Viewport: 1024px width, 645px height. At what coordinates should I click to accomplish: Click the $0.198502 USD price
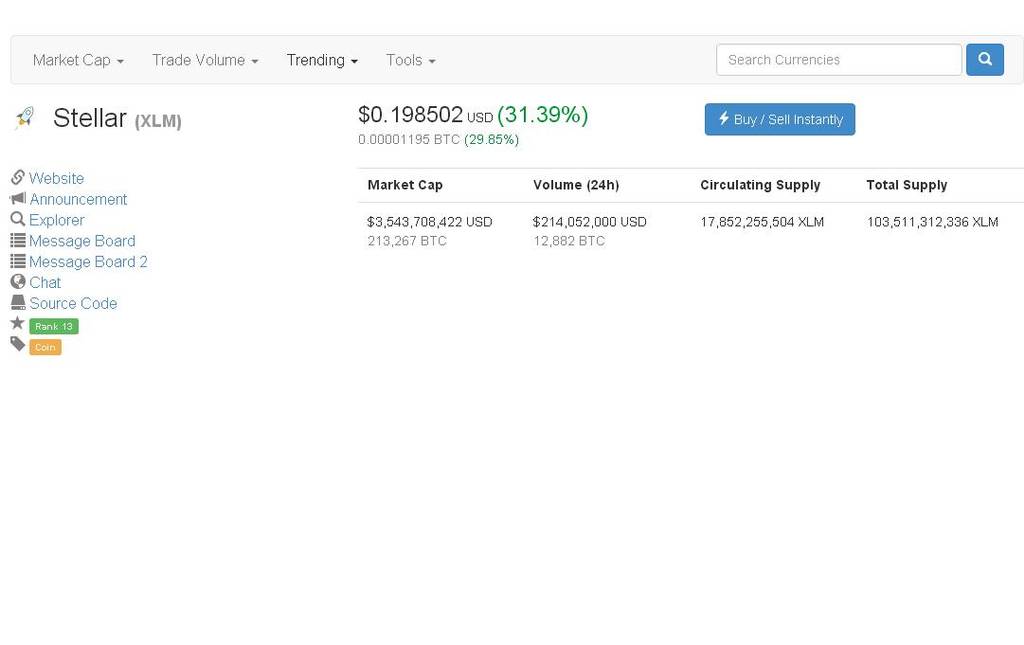425,115
